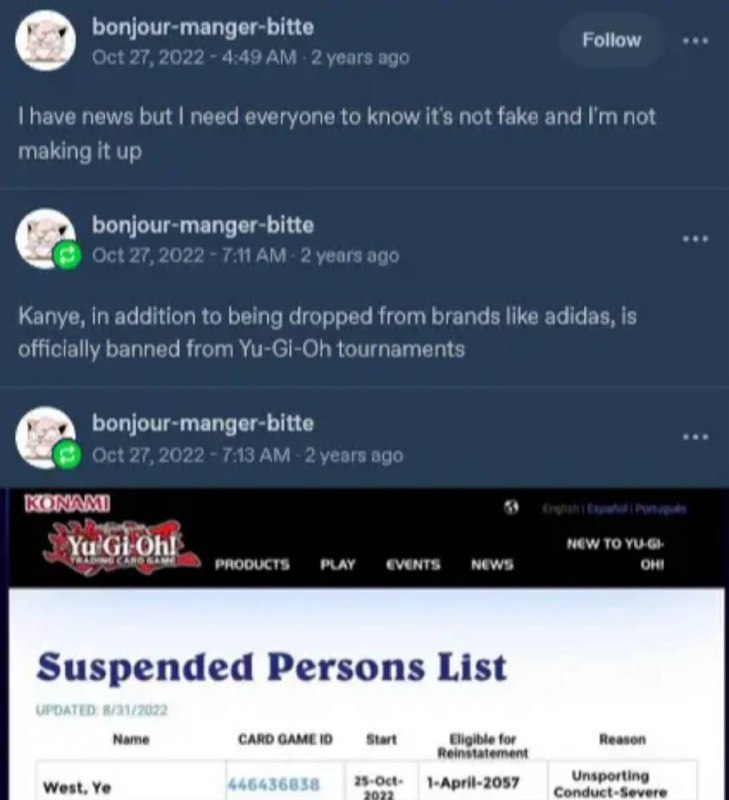Click the Konami logo

coord(67,504)
